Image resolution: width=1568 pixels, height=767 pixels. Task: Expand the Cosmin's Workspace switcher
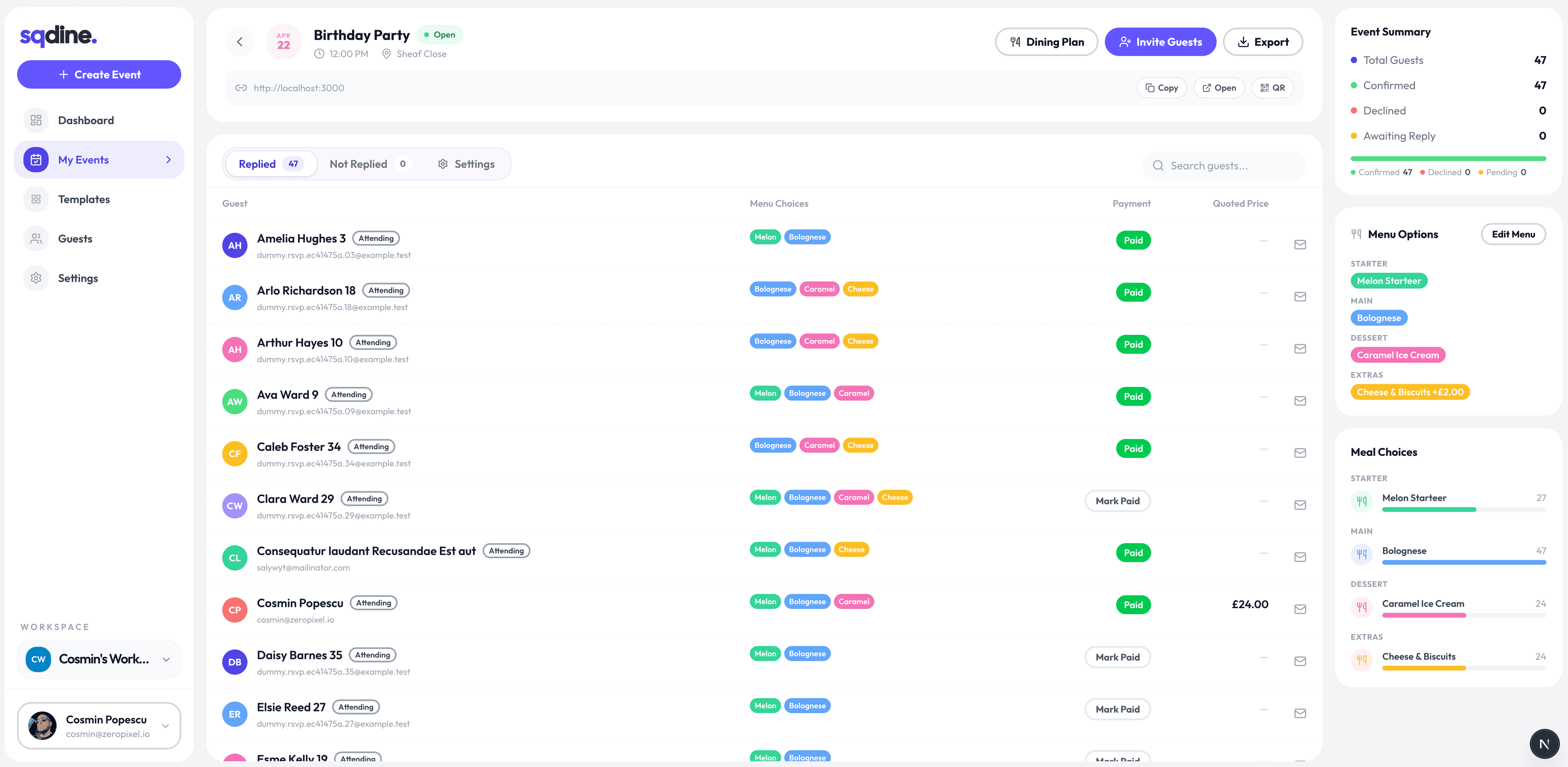pyautogui.click(x=99, y=659)
